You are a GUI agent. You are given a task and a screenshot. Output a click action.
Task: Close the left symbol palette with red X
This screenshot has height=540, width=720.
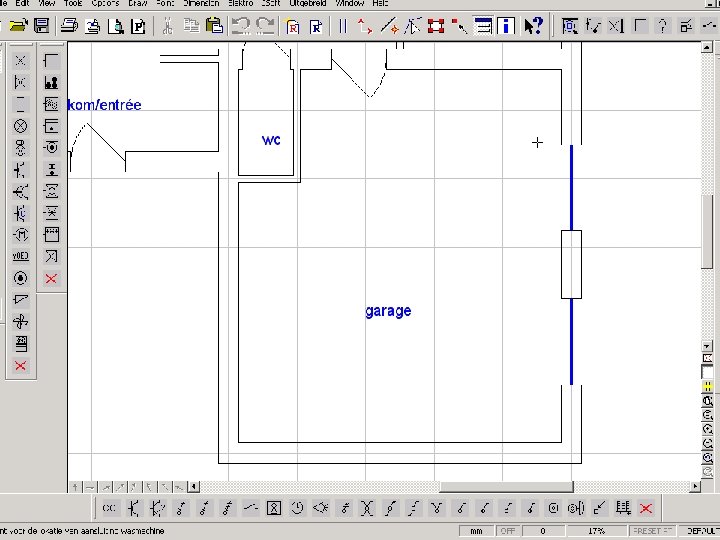tap(20, 366)
